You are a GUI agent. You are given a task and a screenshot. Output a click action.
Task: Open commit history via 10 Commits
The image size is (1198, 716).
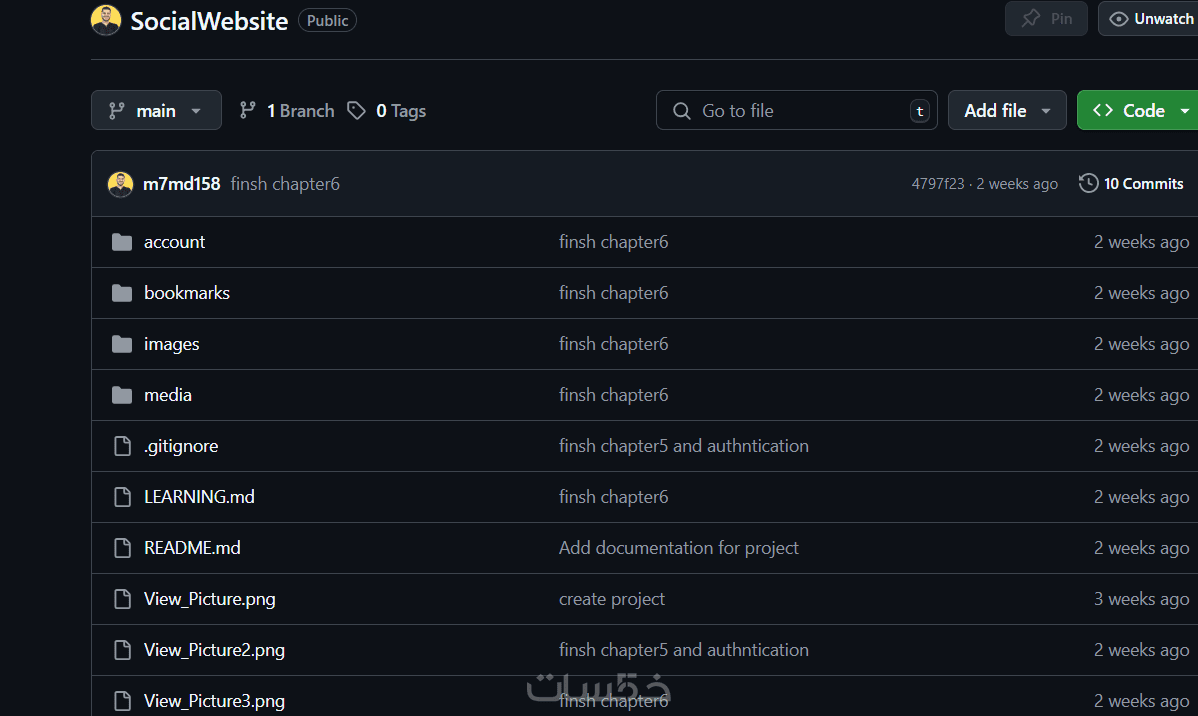1131,184
